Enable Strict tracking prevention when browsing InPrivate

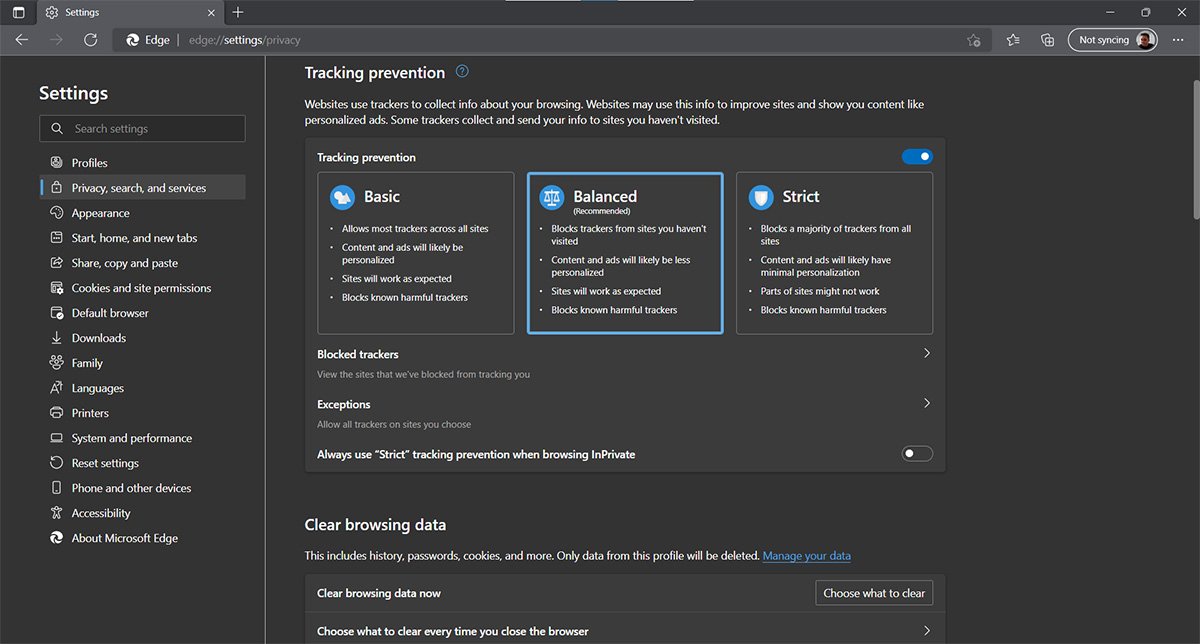(x=916, y=453)
